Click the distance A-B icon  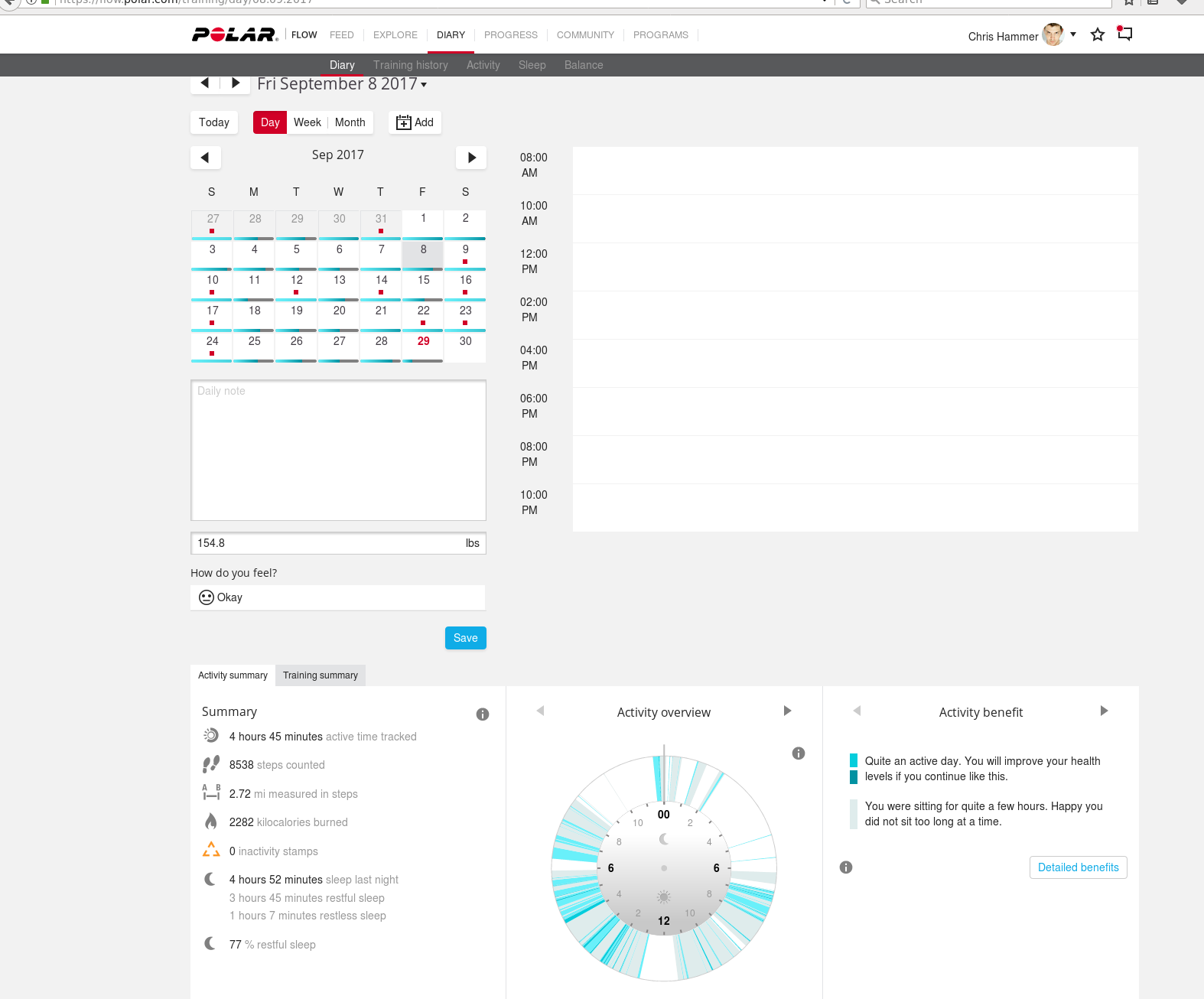(x=211, y=792)
